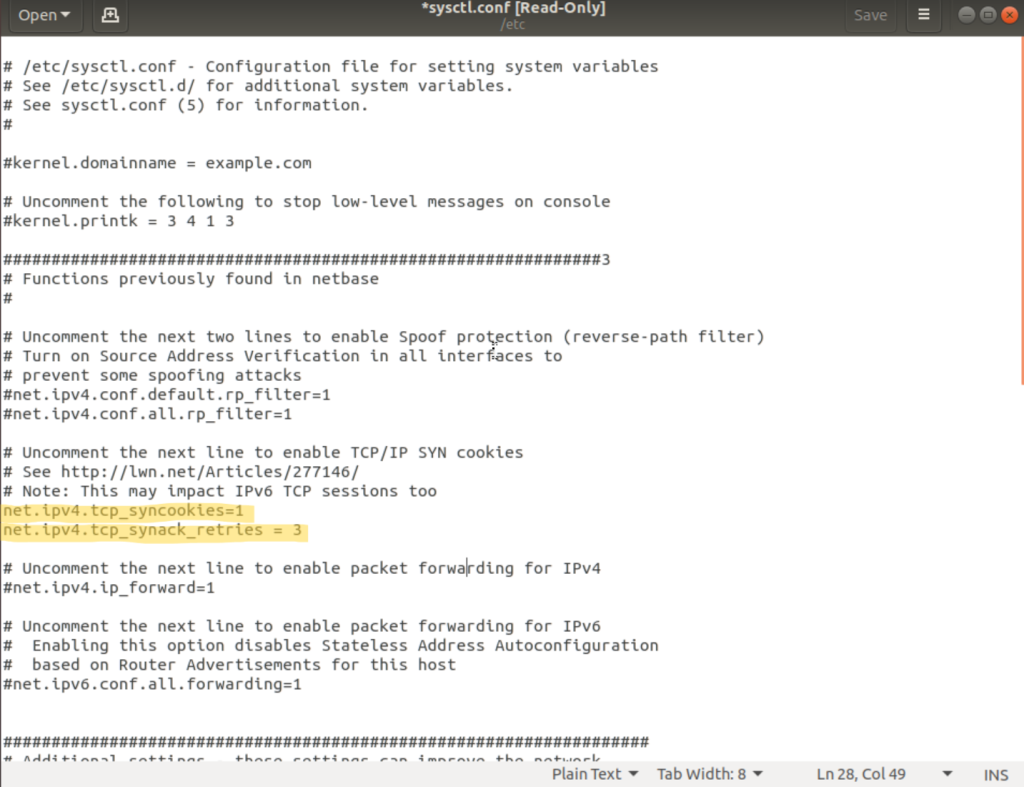The image size is (1024, 787).
Task: Expand the recent documents arrow beside Open
Action: pyautogui.click(x=67, y=15)
